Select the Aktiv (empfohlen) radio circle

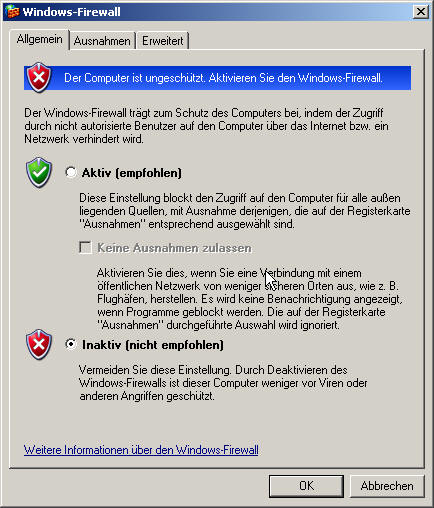71,172
